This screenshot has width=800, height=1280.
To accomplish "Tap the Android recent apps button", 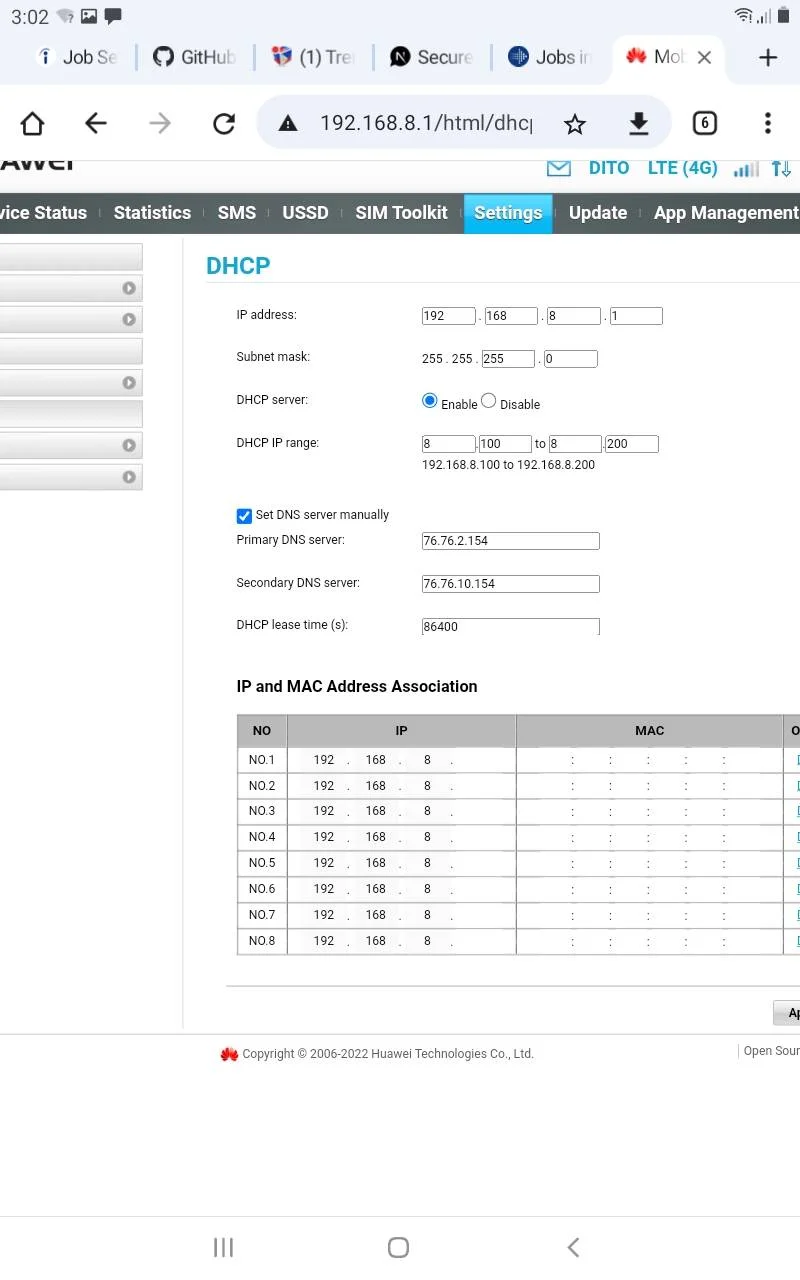I will [223, 1247].
